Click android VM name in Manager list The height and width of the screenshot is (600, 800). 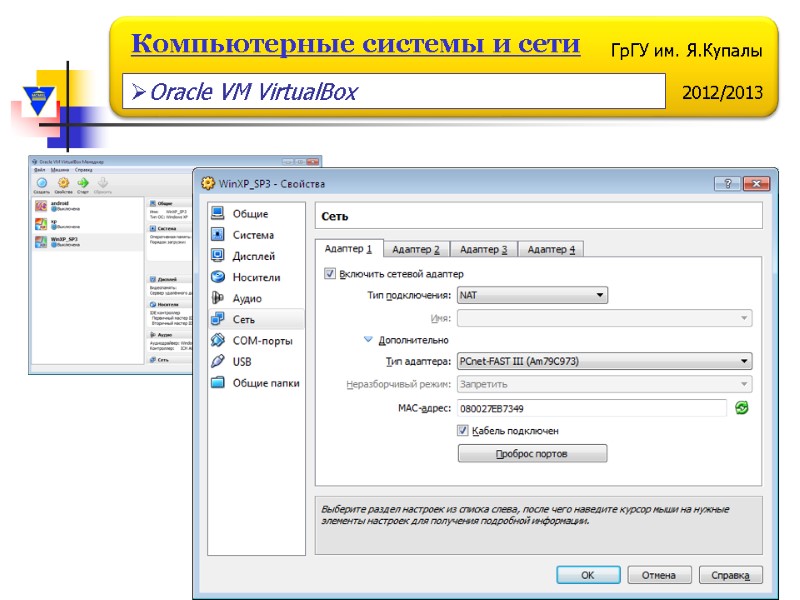point(60,203)
